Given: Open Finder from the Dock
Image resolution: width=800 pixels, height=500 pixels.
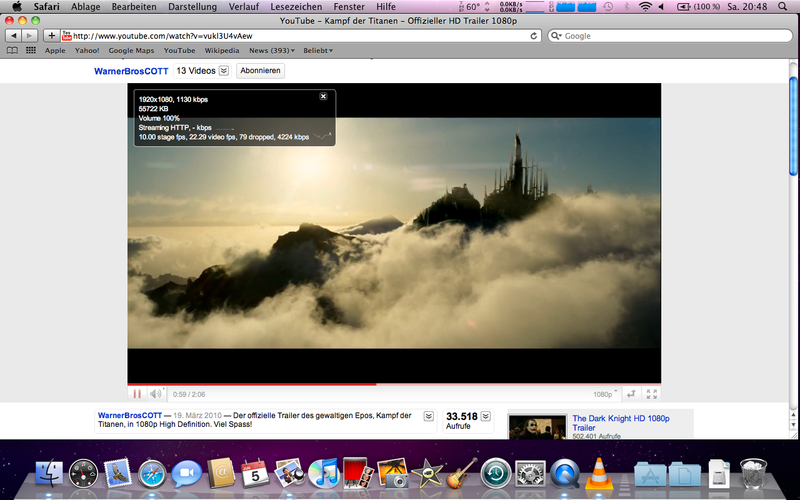Looking at the screenshot, I should [x=49, y=473].
